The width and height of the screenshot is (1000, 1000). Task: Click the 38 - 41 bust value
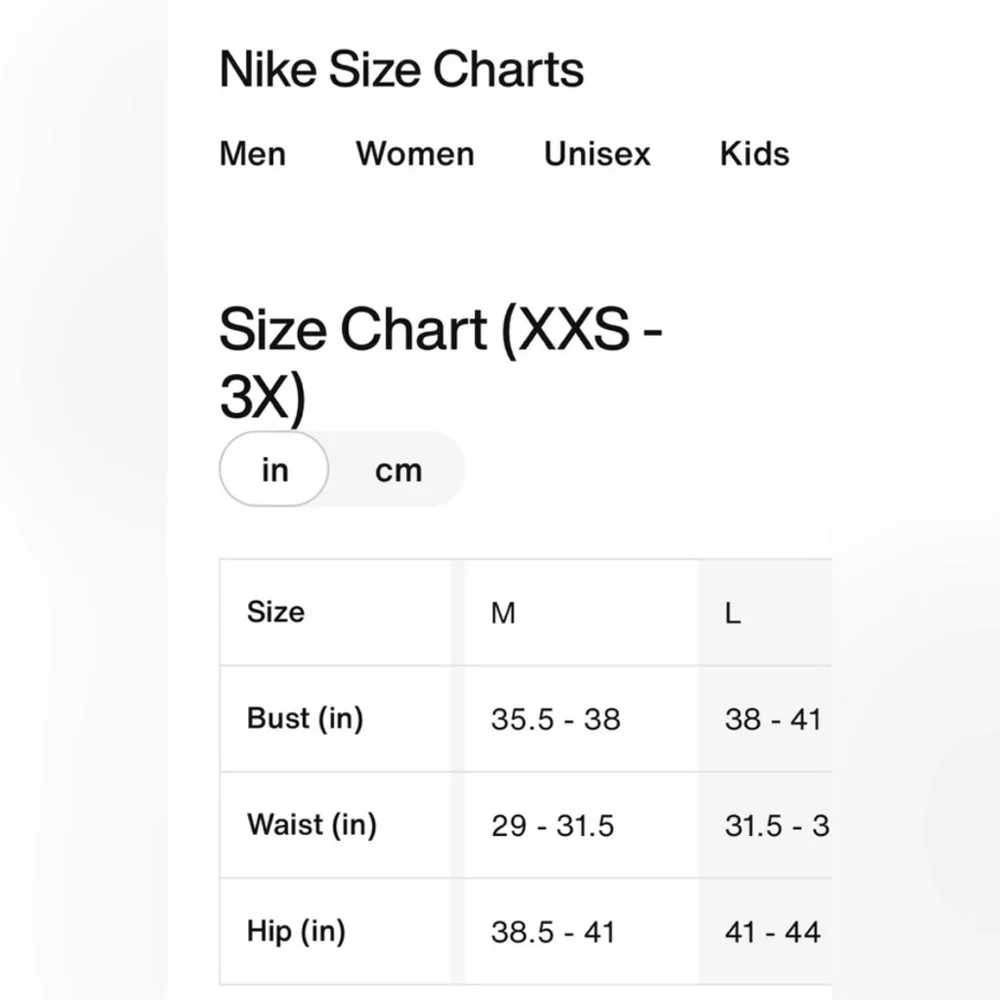coord(772,719)
